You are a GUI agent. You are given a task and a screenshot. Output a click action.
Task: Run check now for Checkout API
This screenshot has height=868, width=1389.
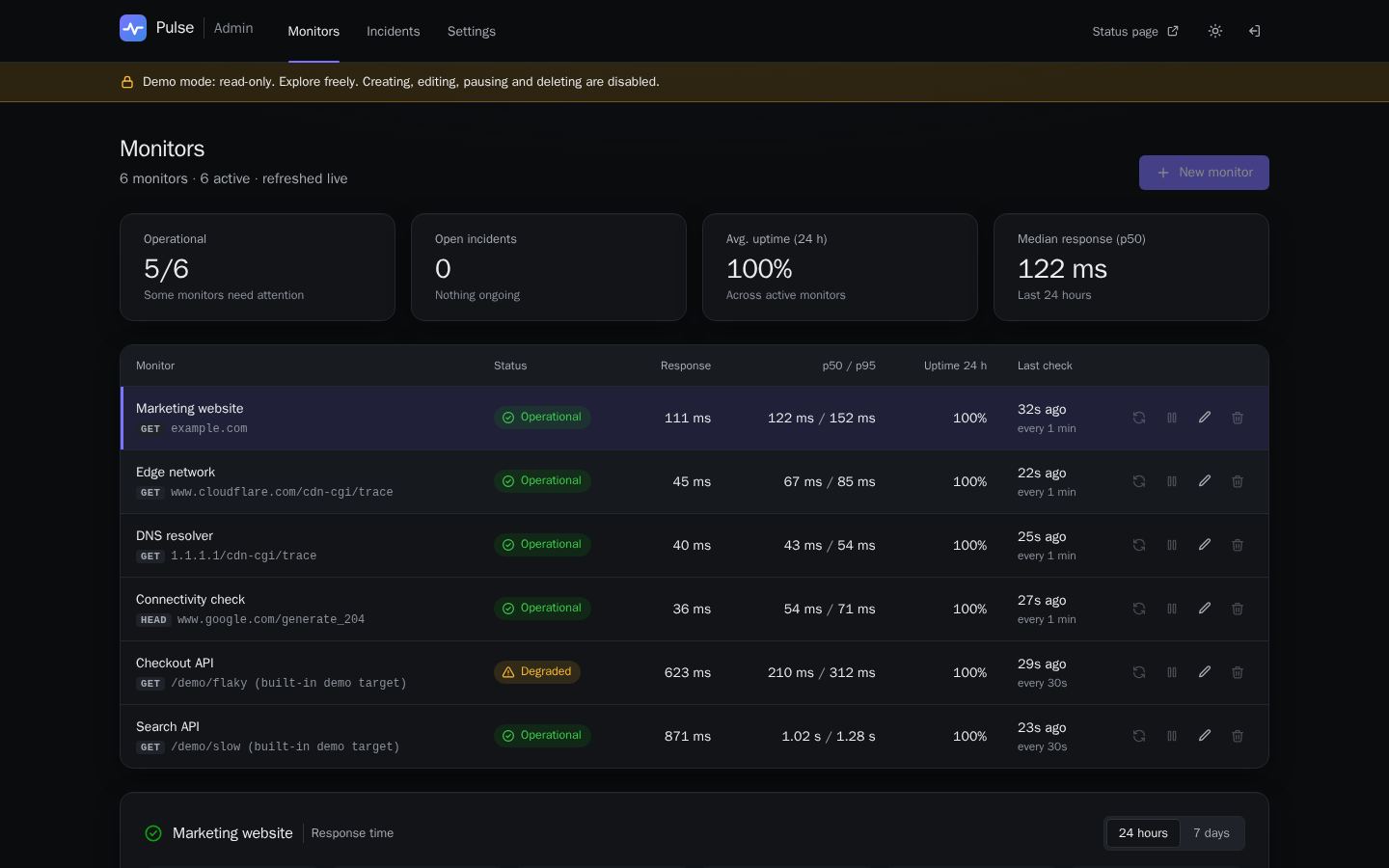tap(1139, 672)
